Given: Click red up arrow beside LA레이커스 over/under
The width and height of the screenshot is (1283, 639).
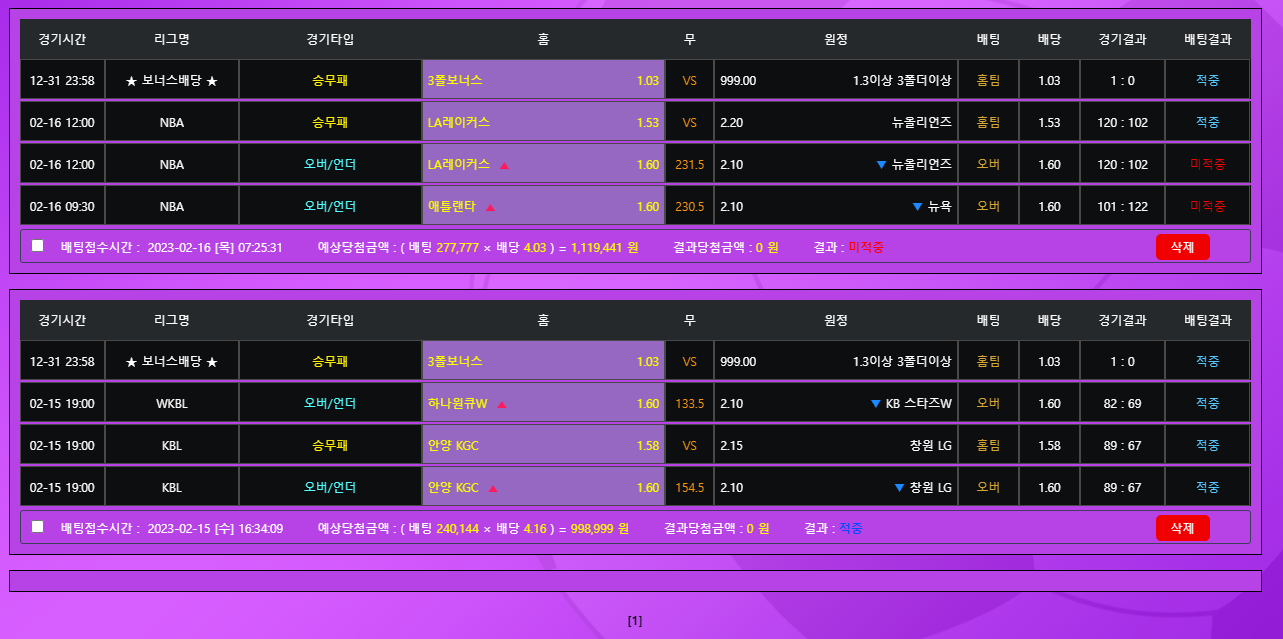Looking at the screenshot, I should [504, 165].
